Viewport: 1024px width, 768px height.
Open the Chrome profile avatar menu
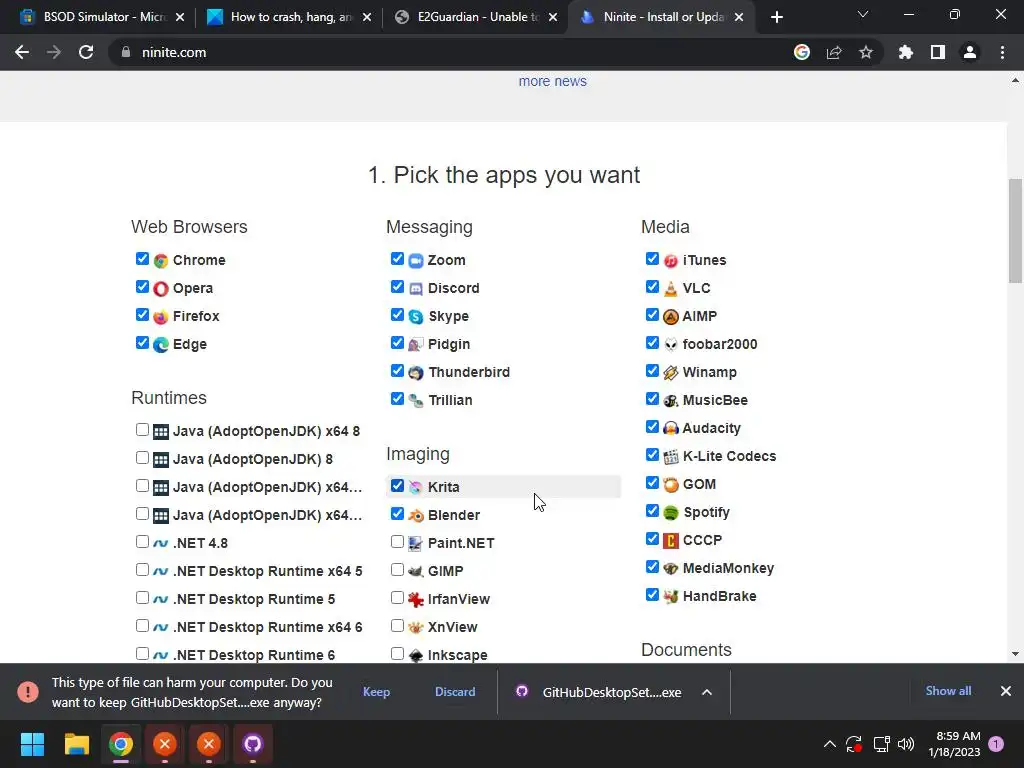pos(970,52)
